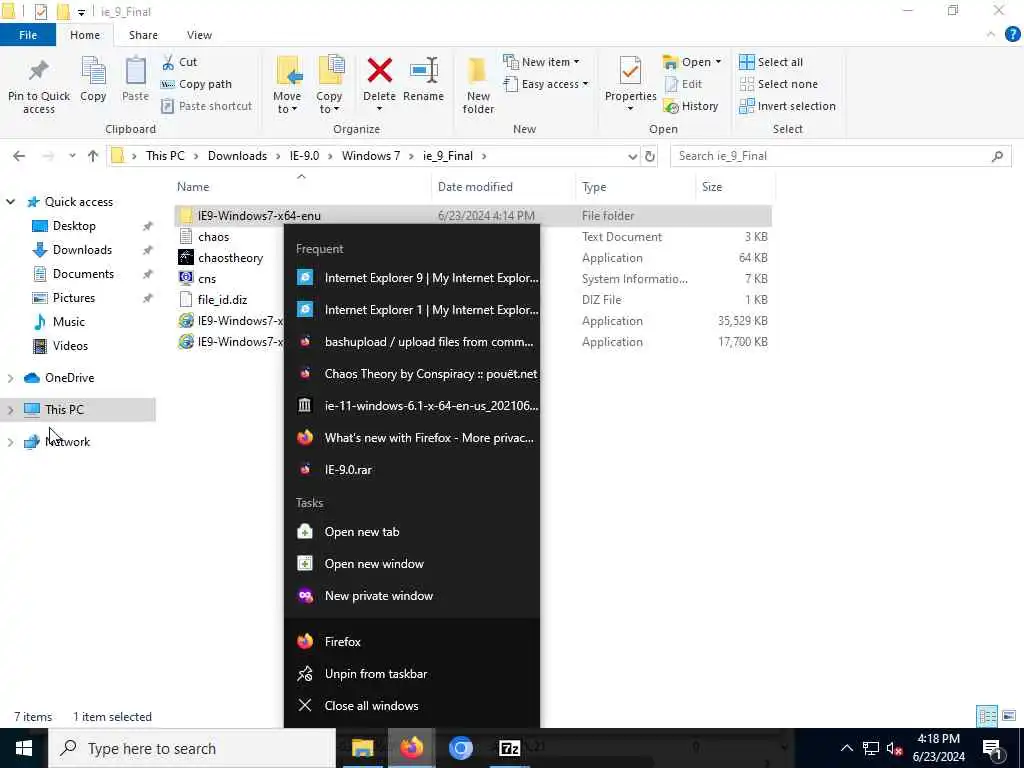Click the Copy ribbon button
1024x768 pixels.
(93, 80)
